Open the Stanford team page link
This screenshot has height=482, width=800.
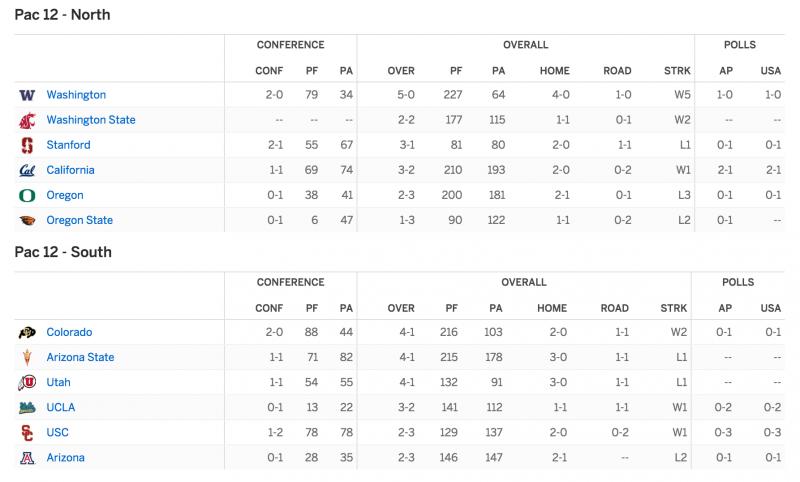tap(68, 145)
